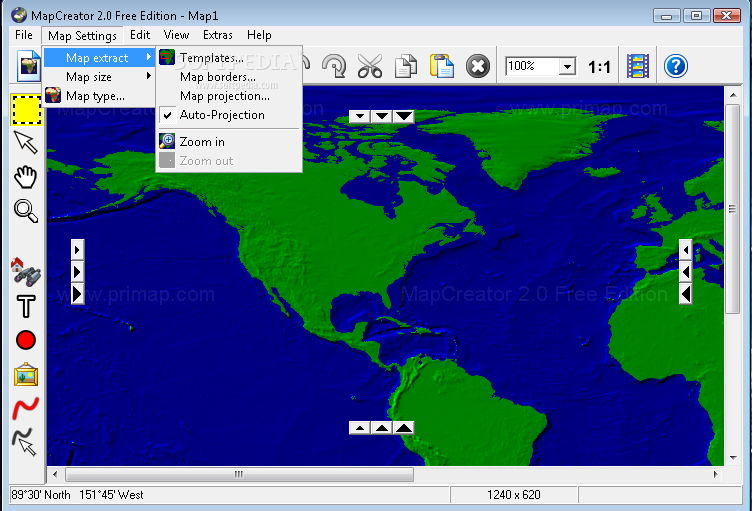This screenshot has width=752, height=511.
Task: Select the picture frame image tool
Action: click(x=25, y=374)
